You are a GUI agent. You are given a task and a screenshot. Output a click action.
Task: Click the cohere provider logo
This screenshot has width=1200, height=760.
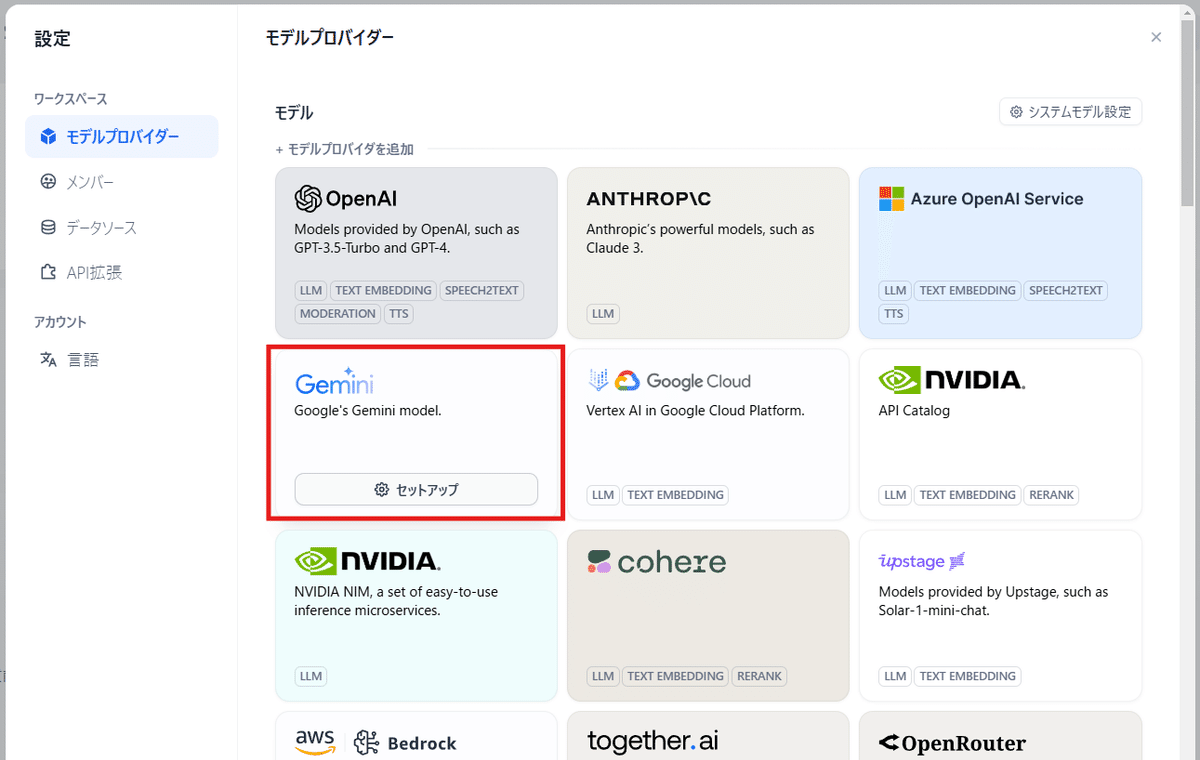[657, 561]
